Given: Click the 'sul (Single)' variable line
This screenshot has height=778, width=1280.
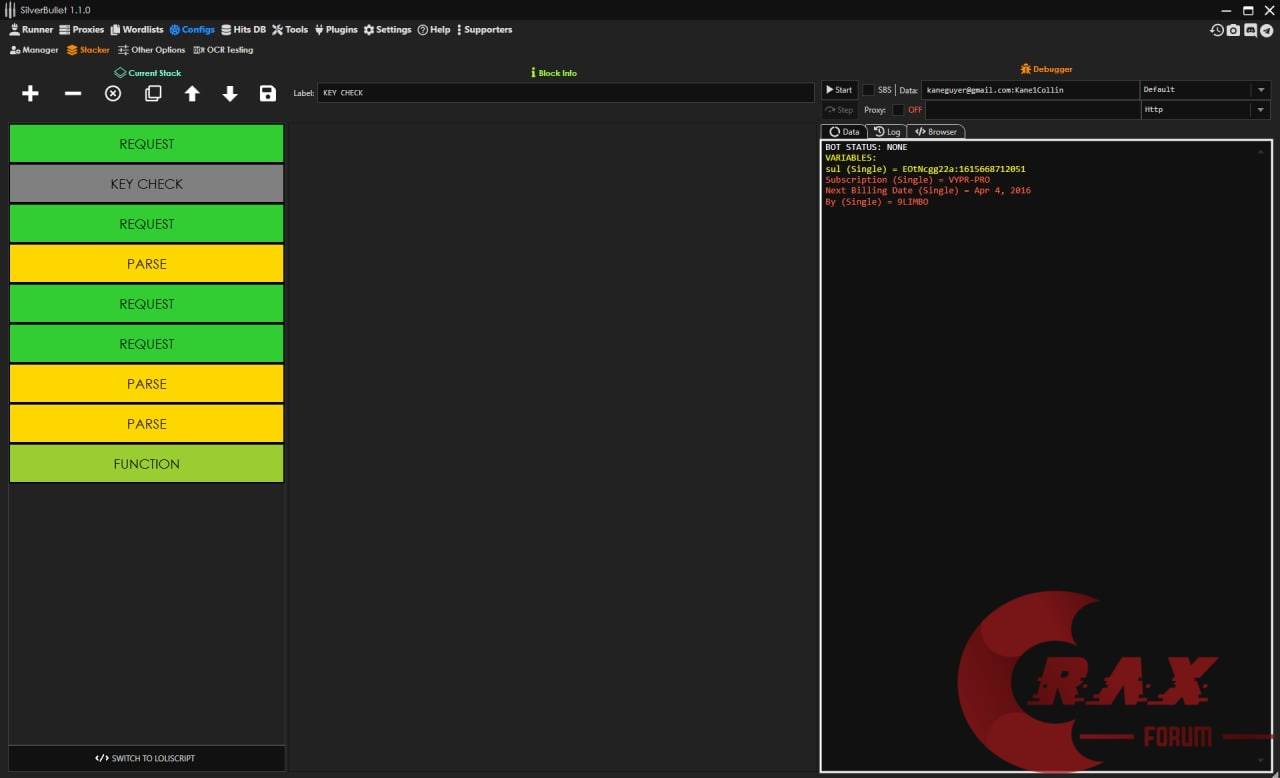Looking at the screenshot, I should click(925, 169).
